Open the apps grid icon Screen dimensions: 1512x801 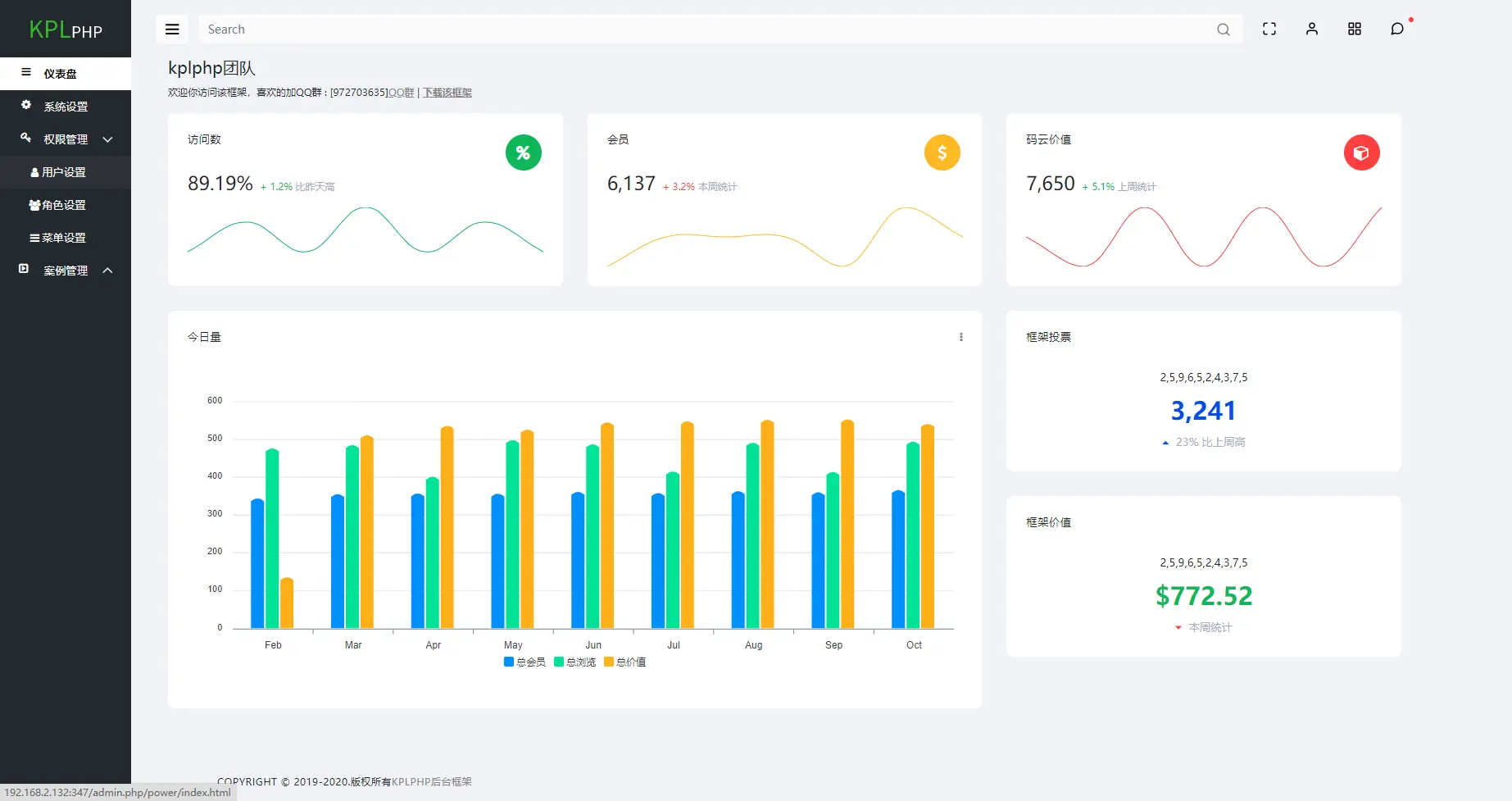click(1355, 29)
